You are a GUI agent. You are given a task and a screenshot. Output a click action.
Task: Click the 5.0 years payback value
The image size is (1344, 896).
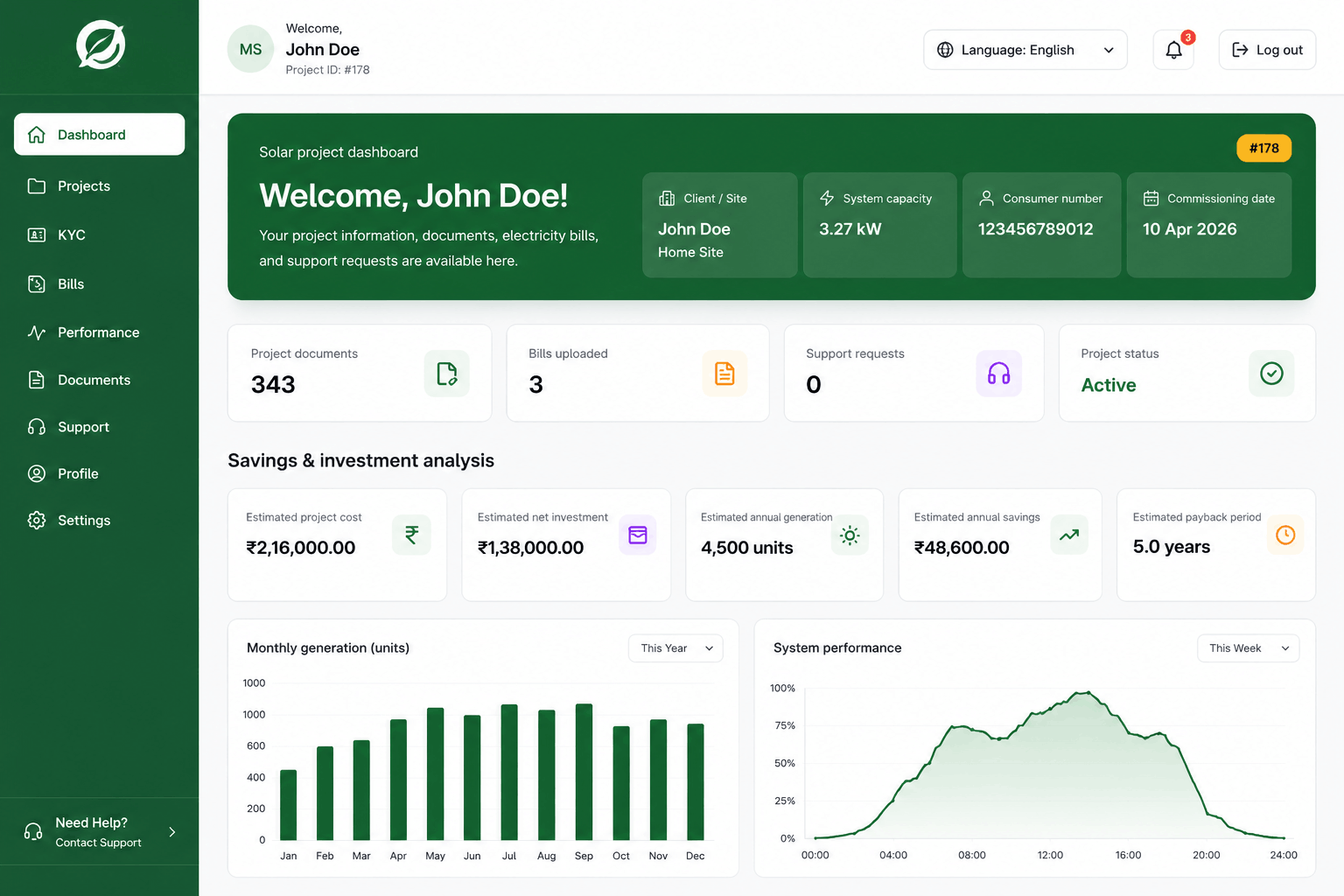tap(1171, 547)
